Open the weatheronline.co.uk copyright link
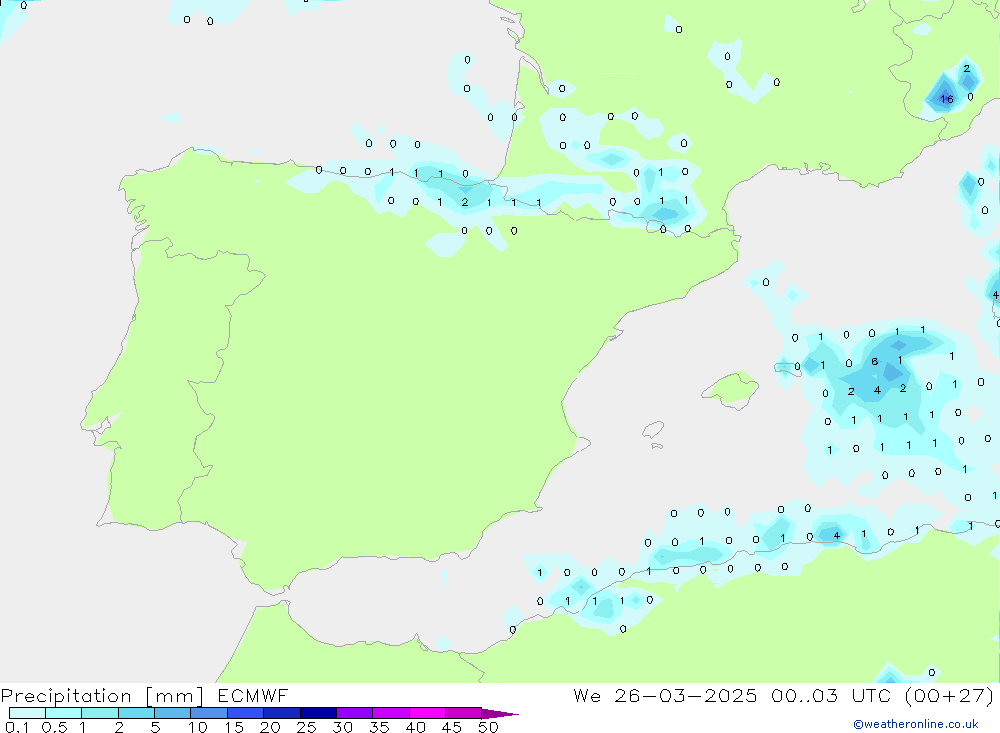This screenshot has height=733, width=1000. [916, 724]
